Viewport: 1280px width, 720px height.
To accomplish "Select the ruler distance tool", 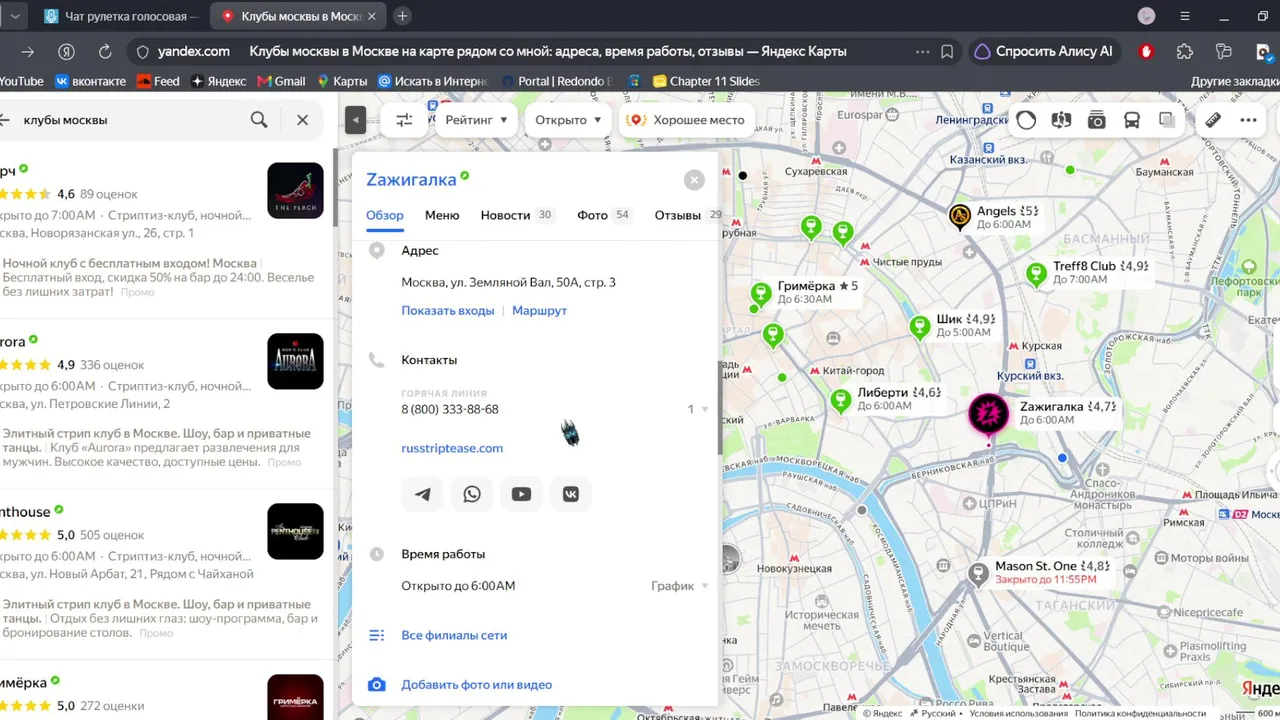I will coord(1213,120).
